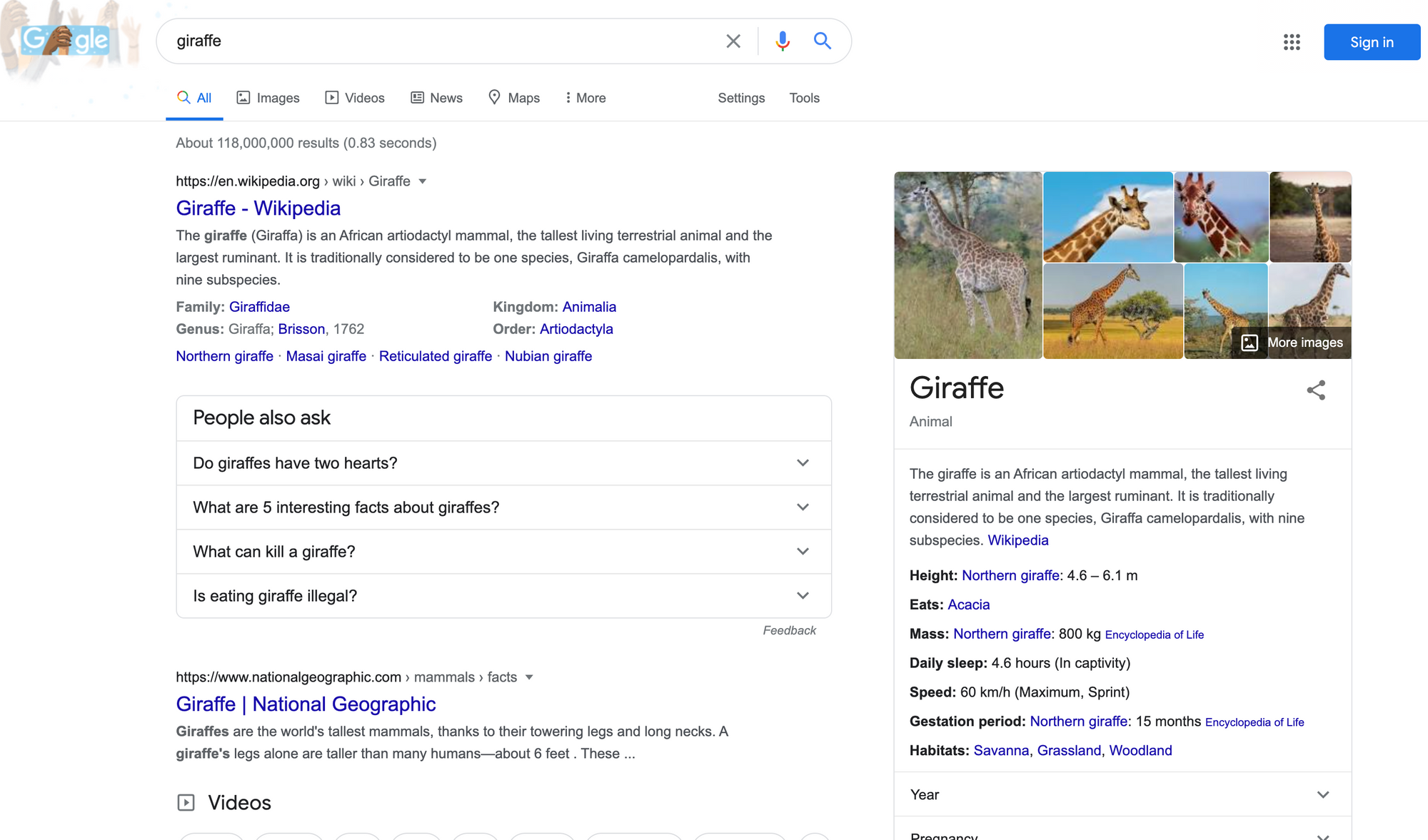Submit search with magnifying glass icon
This screenshot has height=840, width=1428.
[823, 41]
